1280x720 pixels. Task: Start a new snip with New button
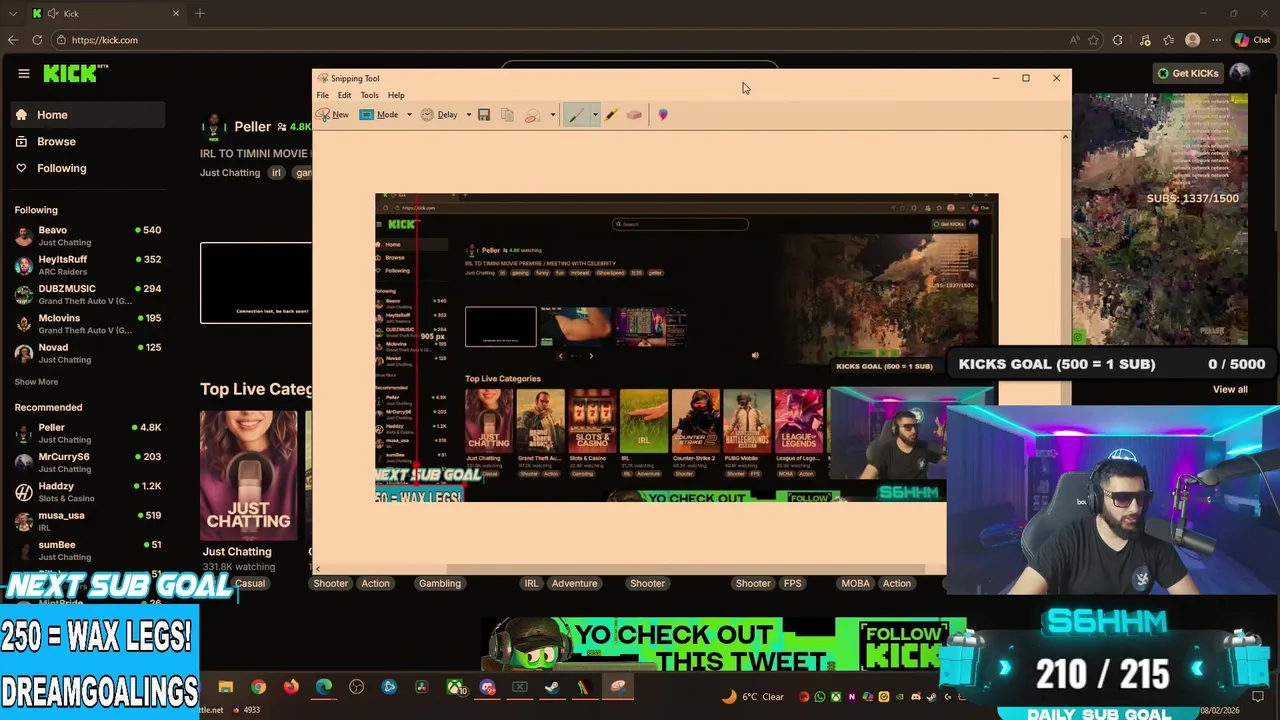pos(333,115)
